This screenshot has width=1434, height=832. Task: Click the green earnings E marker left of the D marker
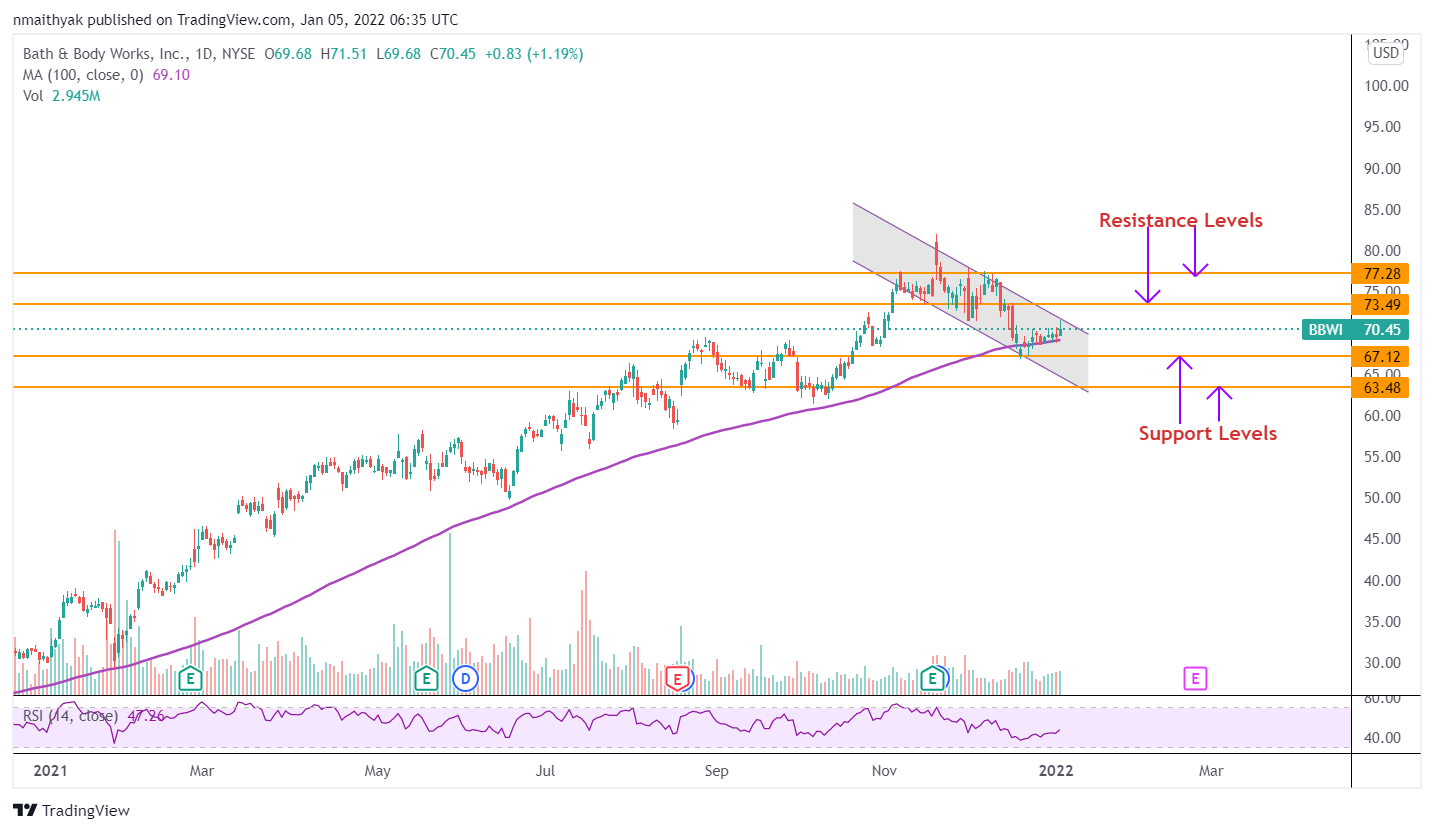click(x=427, y=679)
